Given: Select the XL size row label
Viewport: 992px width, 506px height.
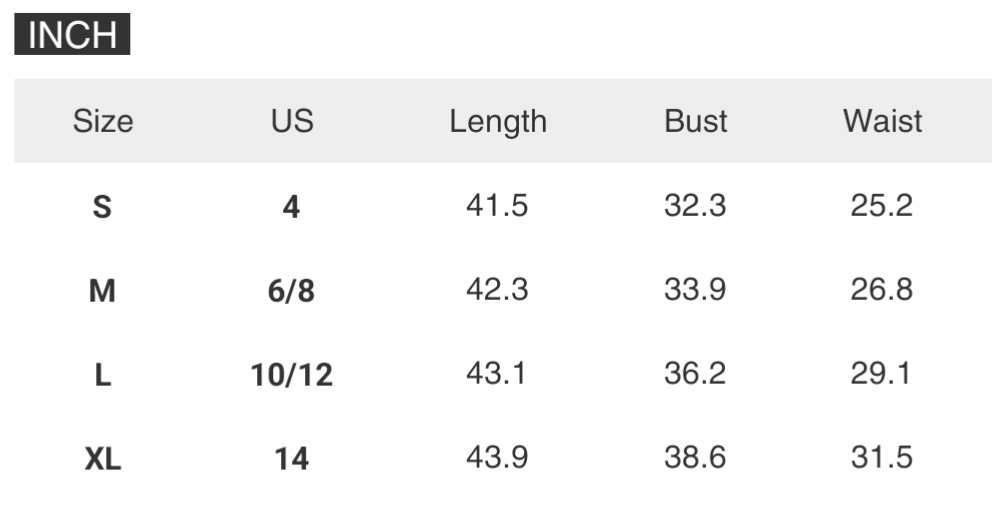Looking at the screenshot, I should tap(102, 459).
